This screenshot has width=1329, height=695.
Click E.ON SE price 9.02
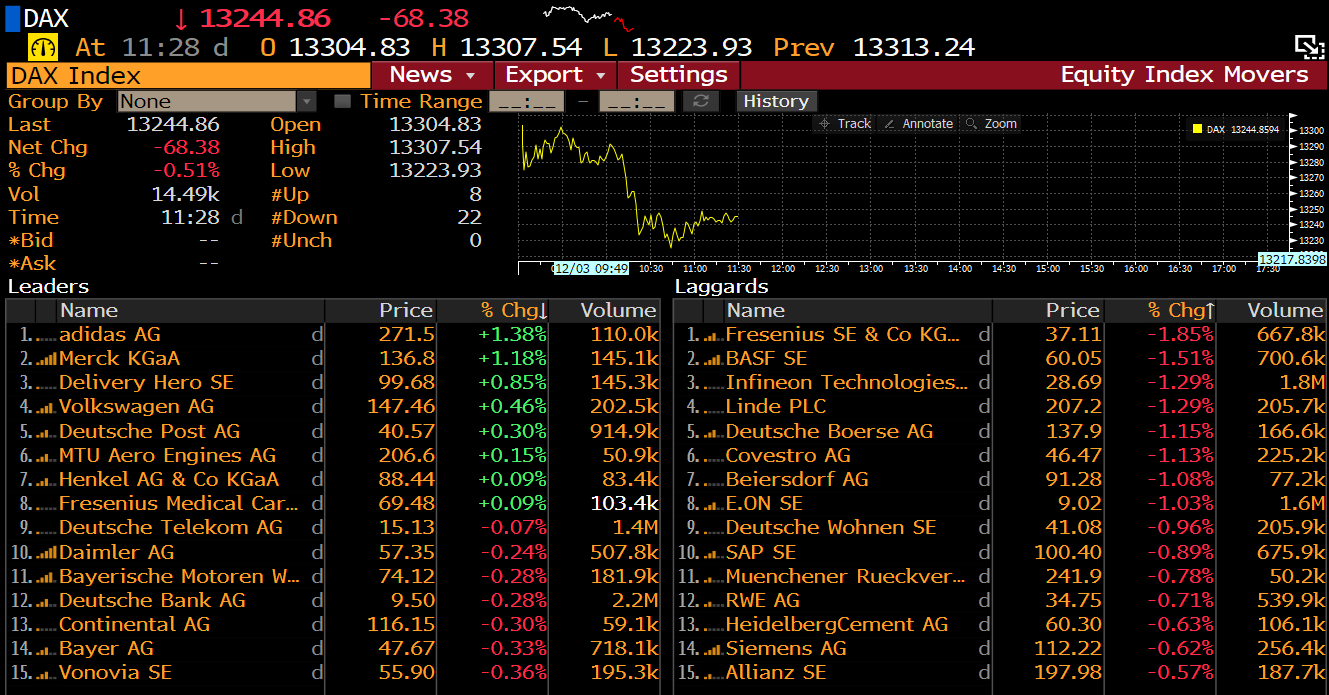click(1078, 504)
